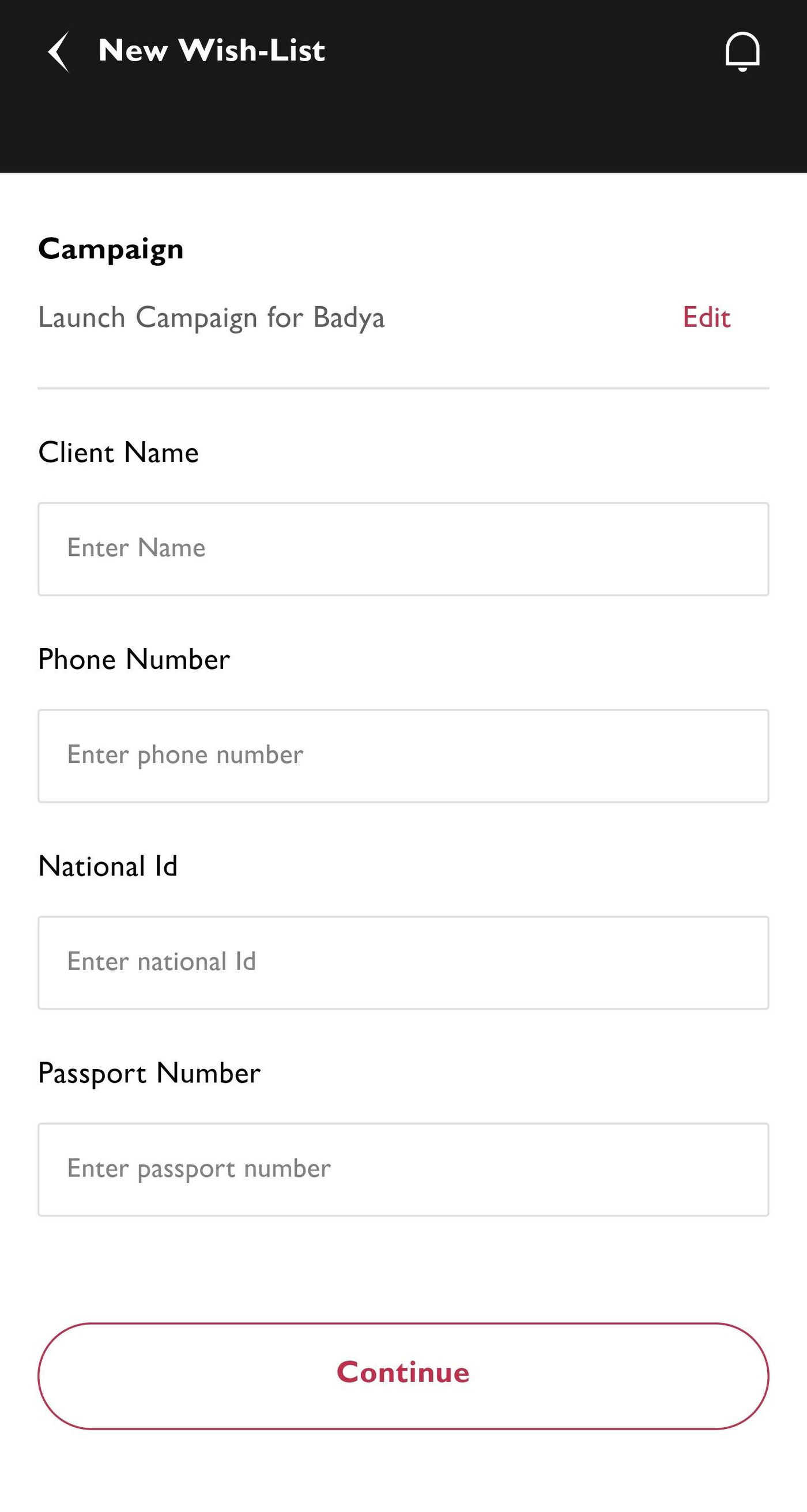Tap empty space between passport field and Continue

(x=403, y=1269)
